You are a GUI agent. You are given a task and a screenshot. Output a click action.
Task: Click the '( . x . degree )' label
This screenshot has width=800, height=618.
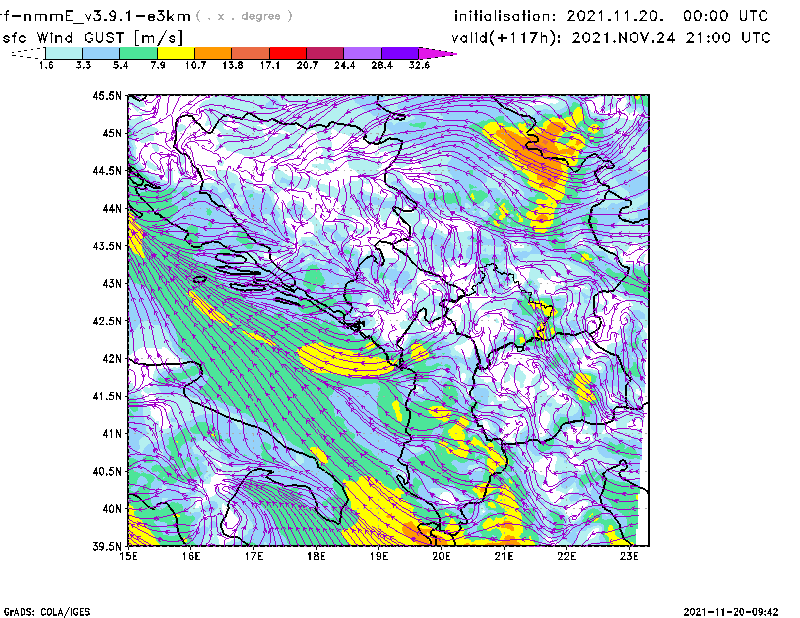tap(244, 16)
